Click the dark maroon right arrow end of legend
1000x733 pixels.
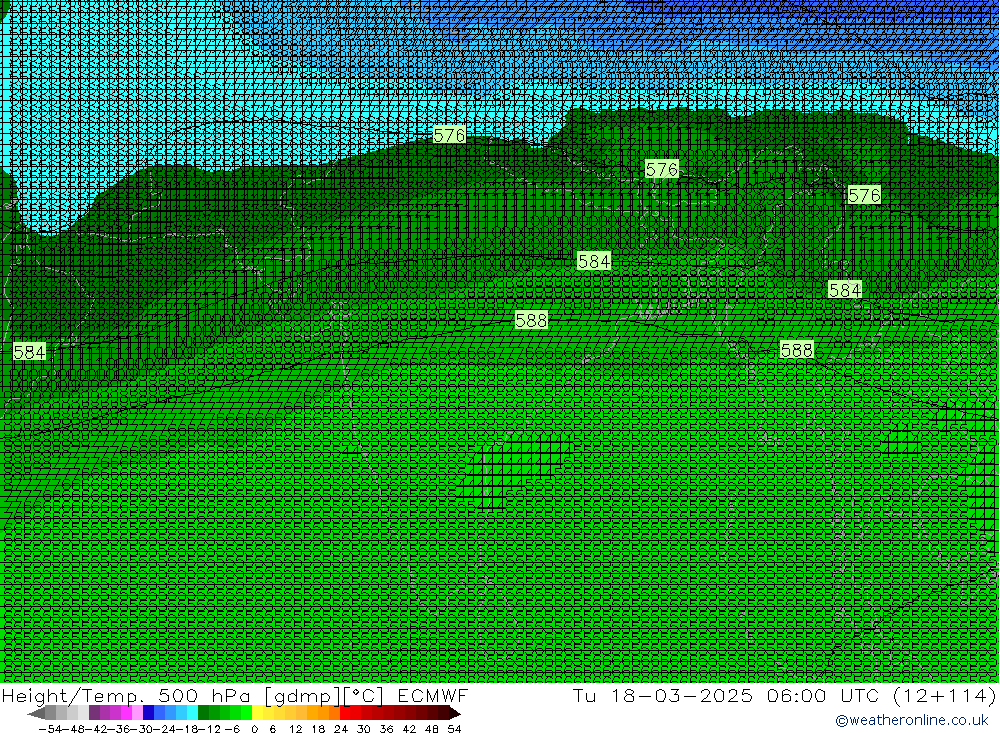point(454,713)
